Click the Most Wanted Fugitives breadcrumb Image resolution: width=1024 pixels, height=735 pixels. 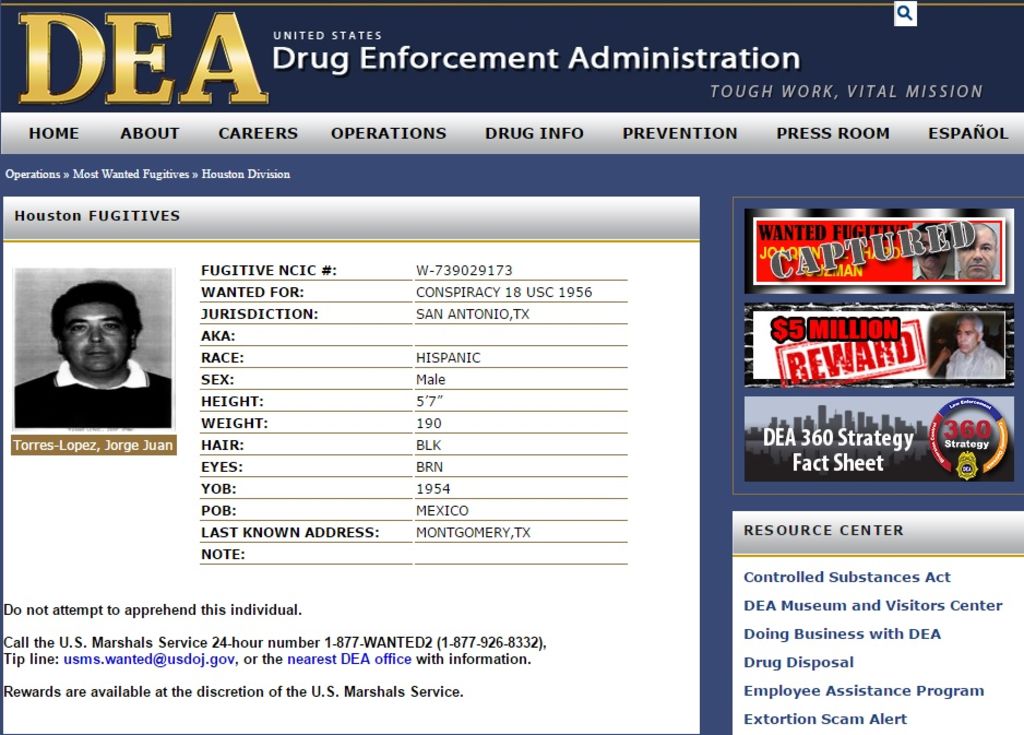click(131, 174)
